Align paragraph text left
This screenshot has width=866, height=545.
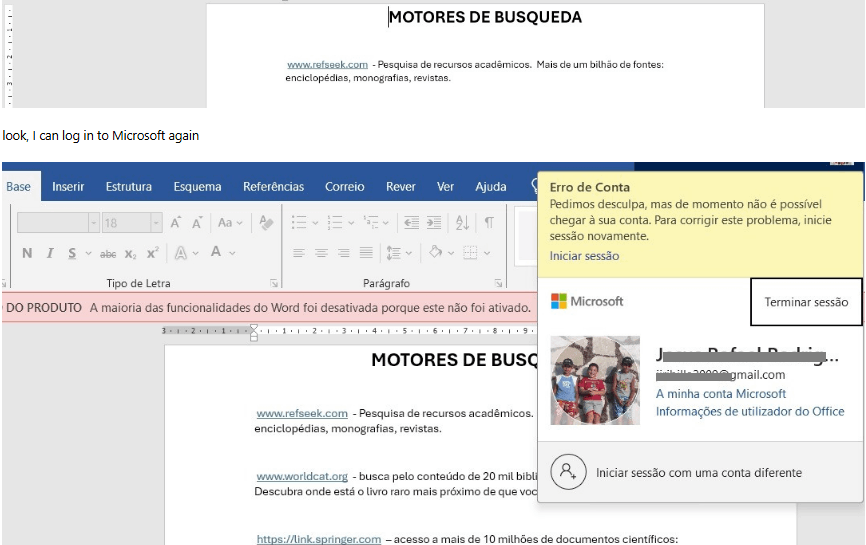click(x=299, y=253)
